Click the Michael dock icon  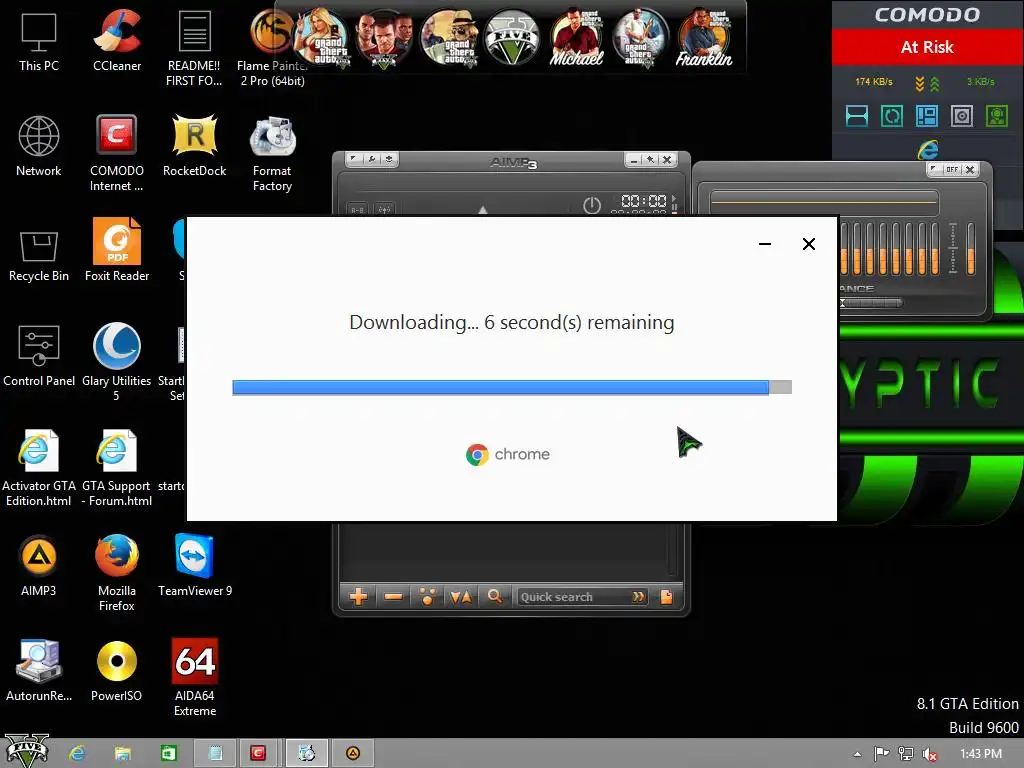point(576,38)
